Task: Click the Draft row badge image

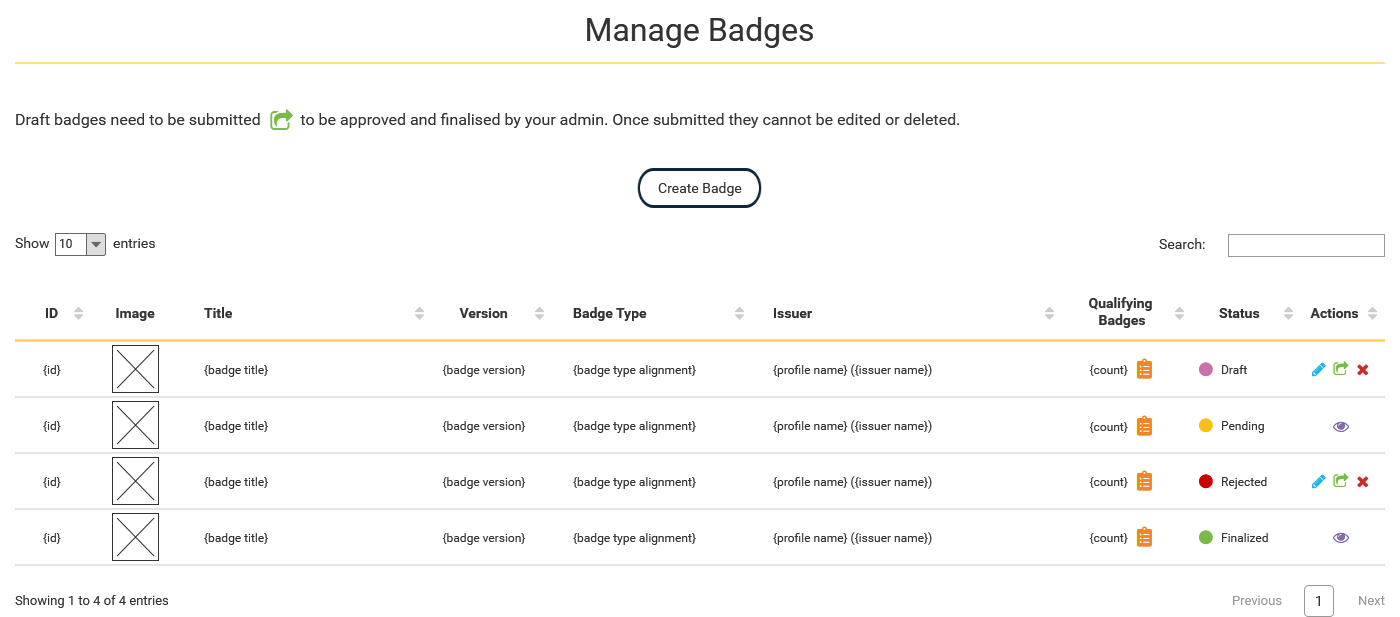Action: [x=135, y=369]
